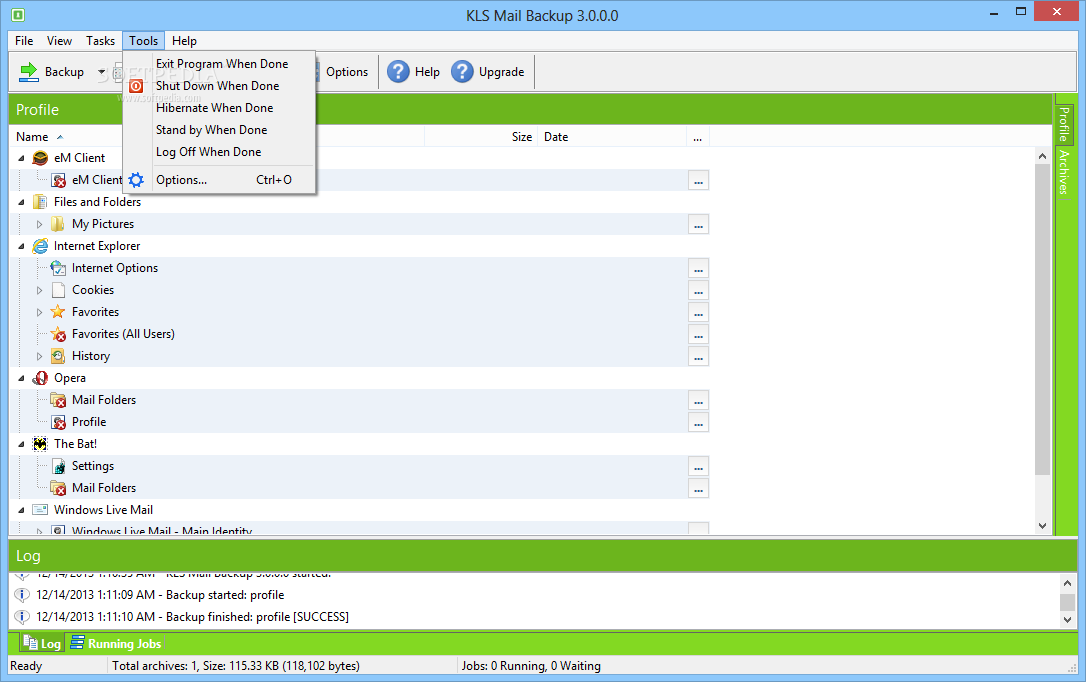Collapse the Opera group
Image resolution: width=1086 pixels, height=682 pixels.
coord(21,378)
